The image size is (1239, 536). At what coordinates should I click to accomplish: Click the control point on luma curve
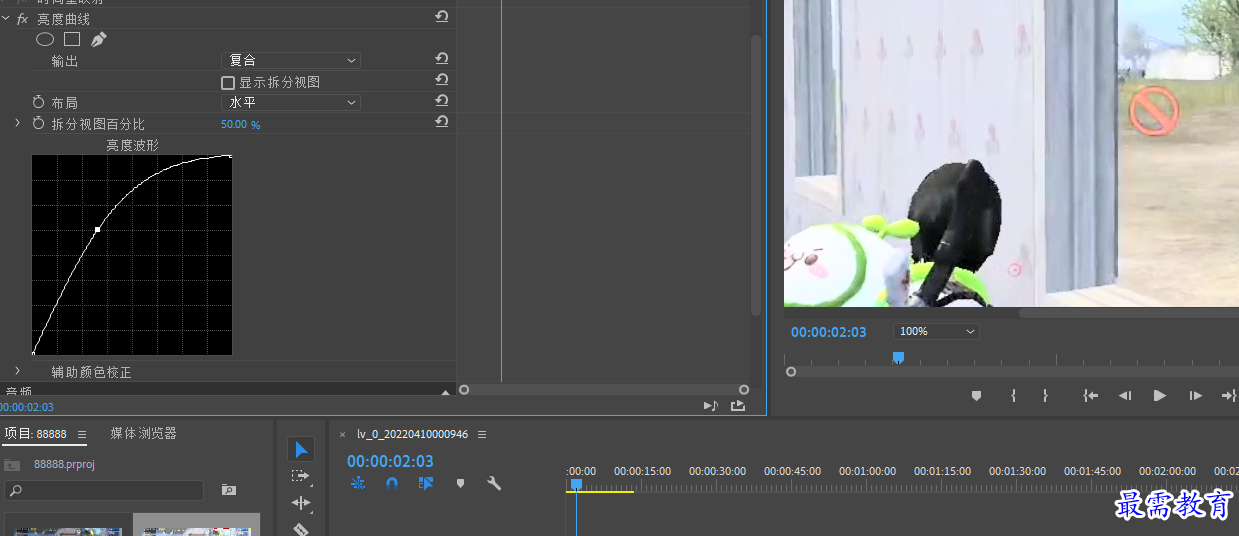tap(97, 230)
